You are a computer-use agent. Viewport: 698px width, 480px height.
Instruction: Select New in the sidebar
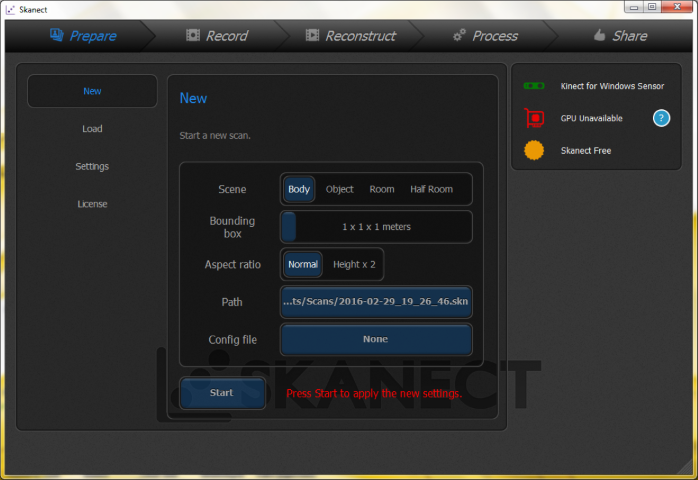(x=92, y=91)
